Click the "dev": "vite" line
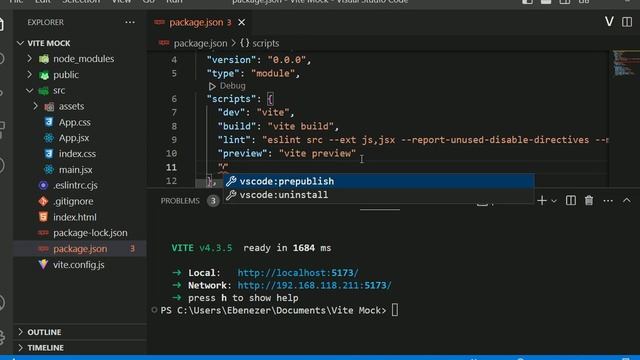 coord(256,113)
